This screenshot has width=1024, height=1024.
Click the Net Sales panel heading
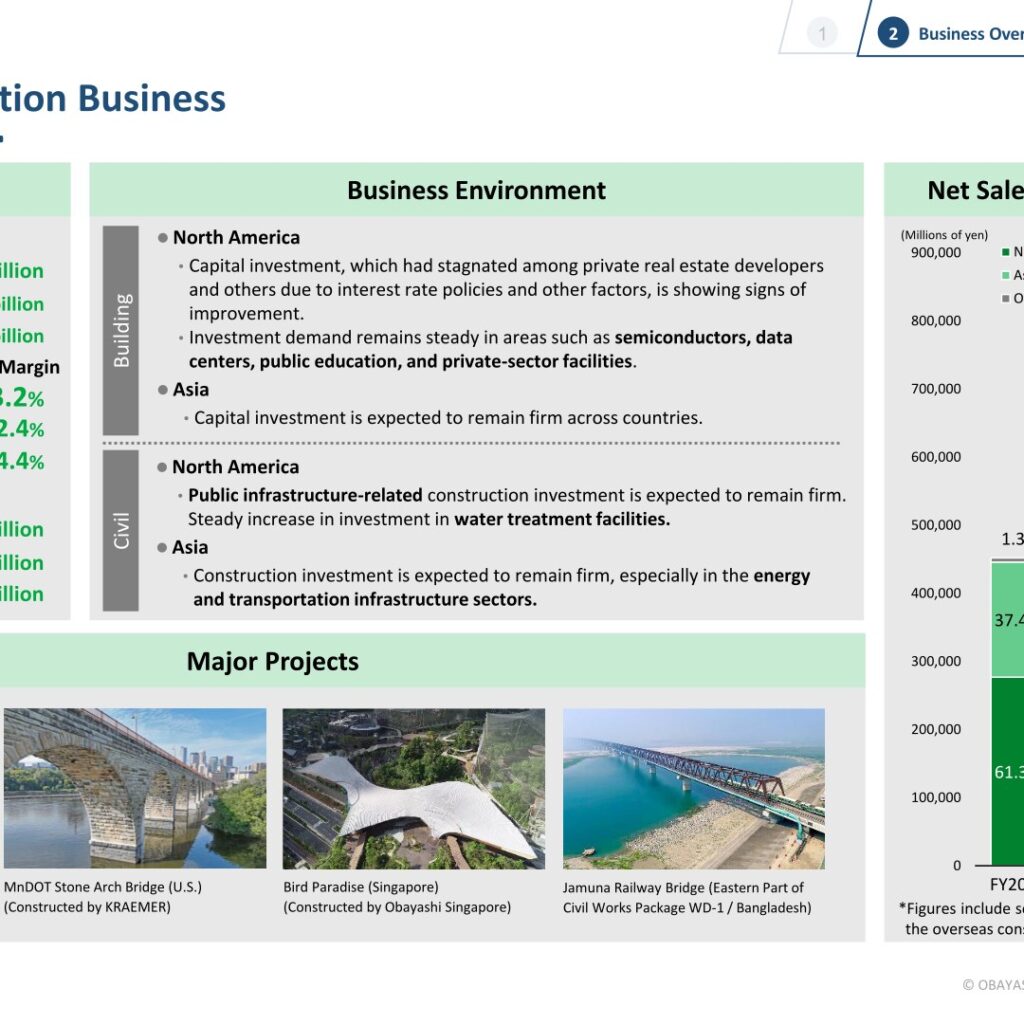pyautogui.click(x=976, y=190)
